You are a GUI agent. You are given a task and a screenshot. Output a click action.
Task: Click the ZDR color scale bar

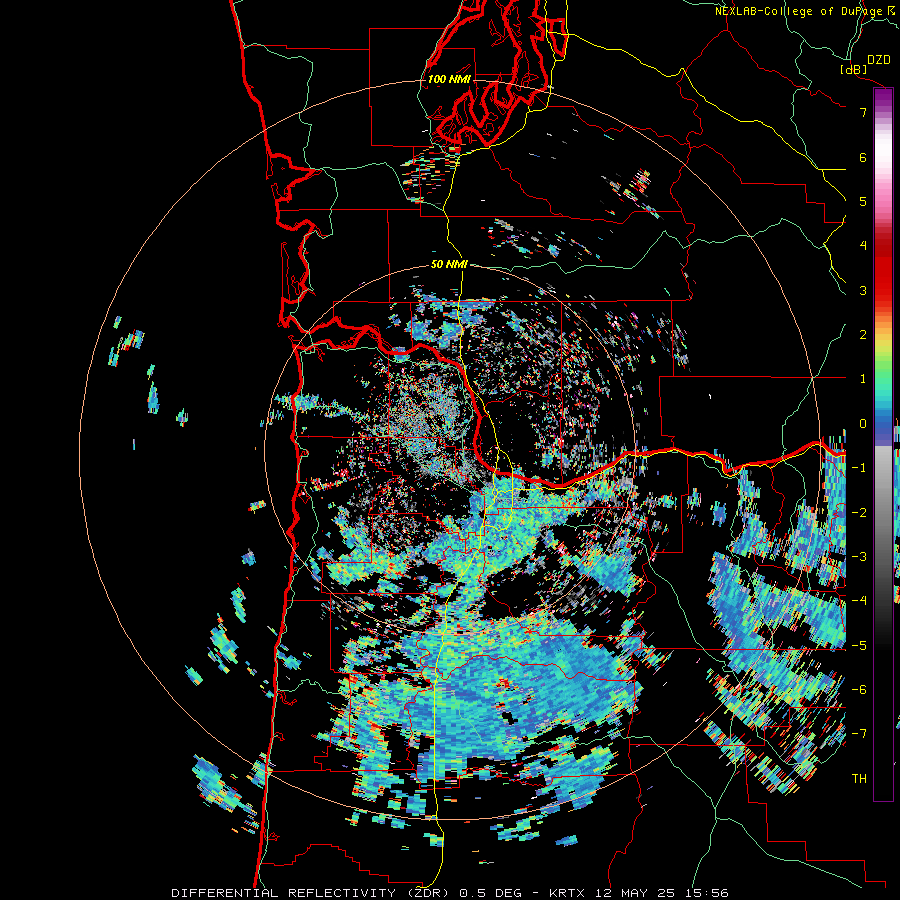[x=883, y=444]
